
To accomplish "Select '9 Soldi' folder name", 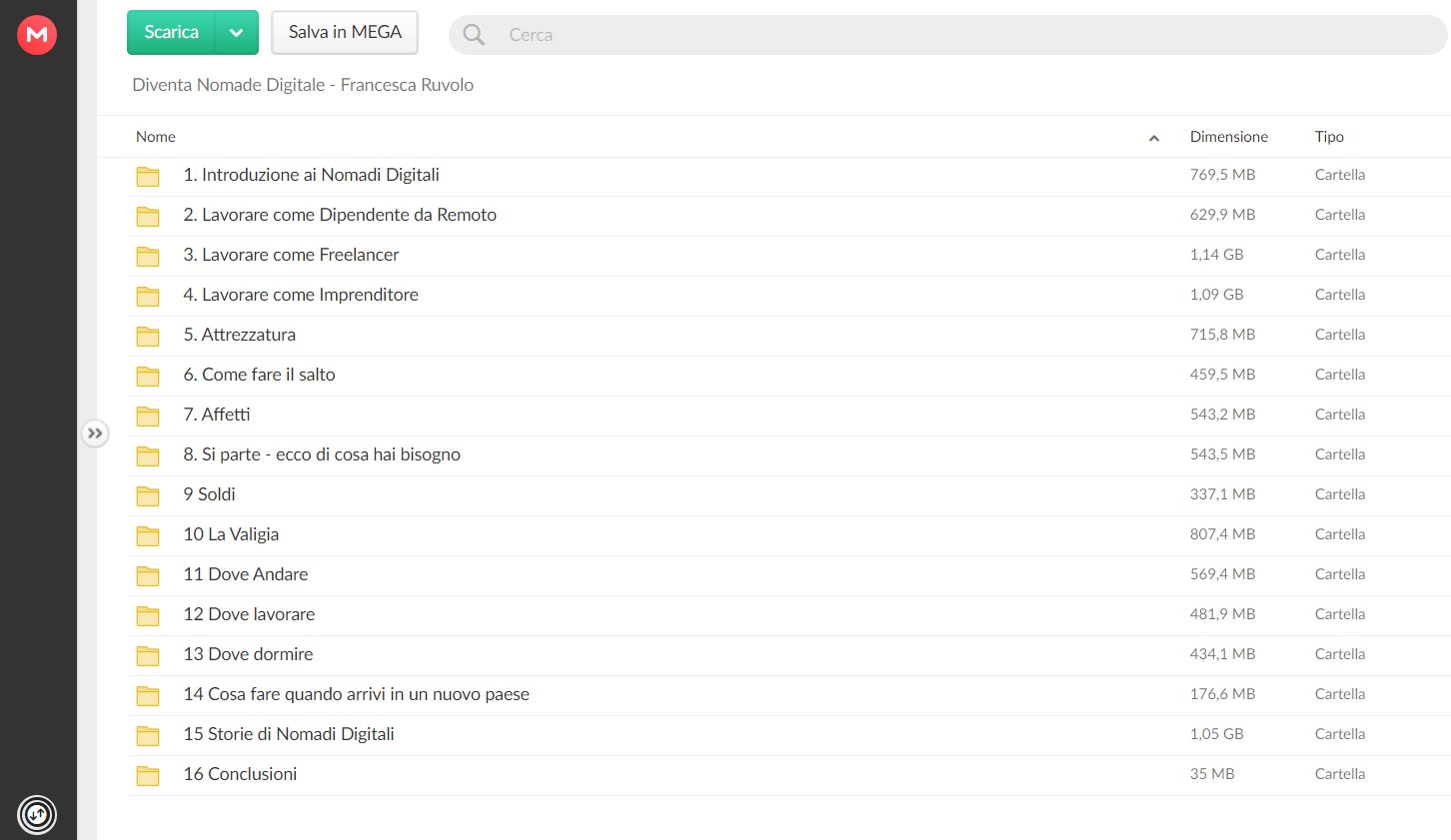I will point(210,494).
